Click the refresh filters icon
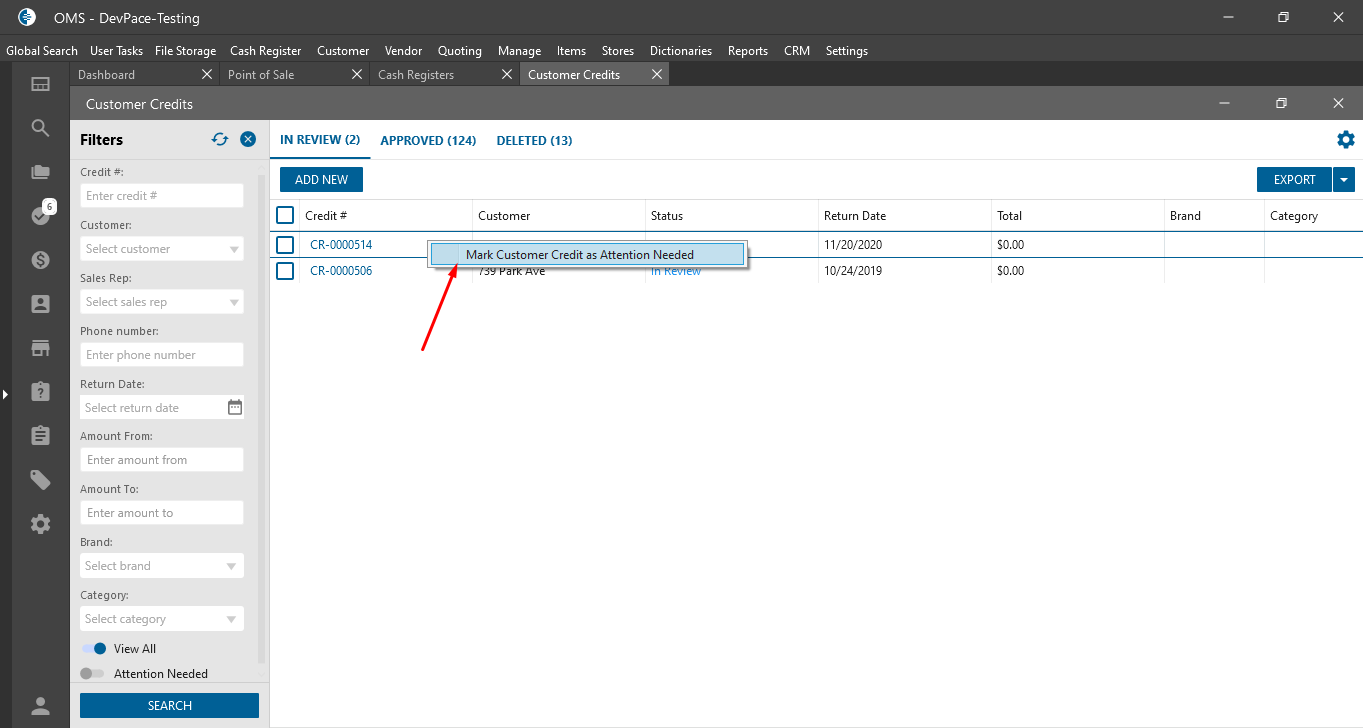 (x=220, y=140)
